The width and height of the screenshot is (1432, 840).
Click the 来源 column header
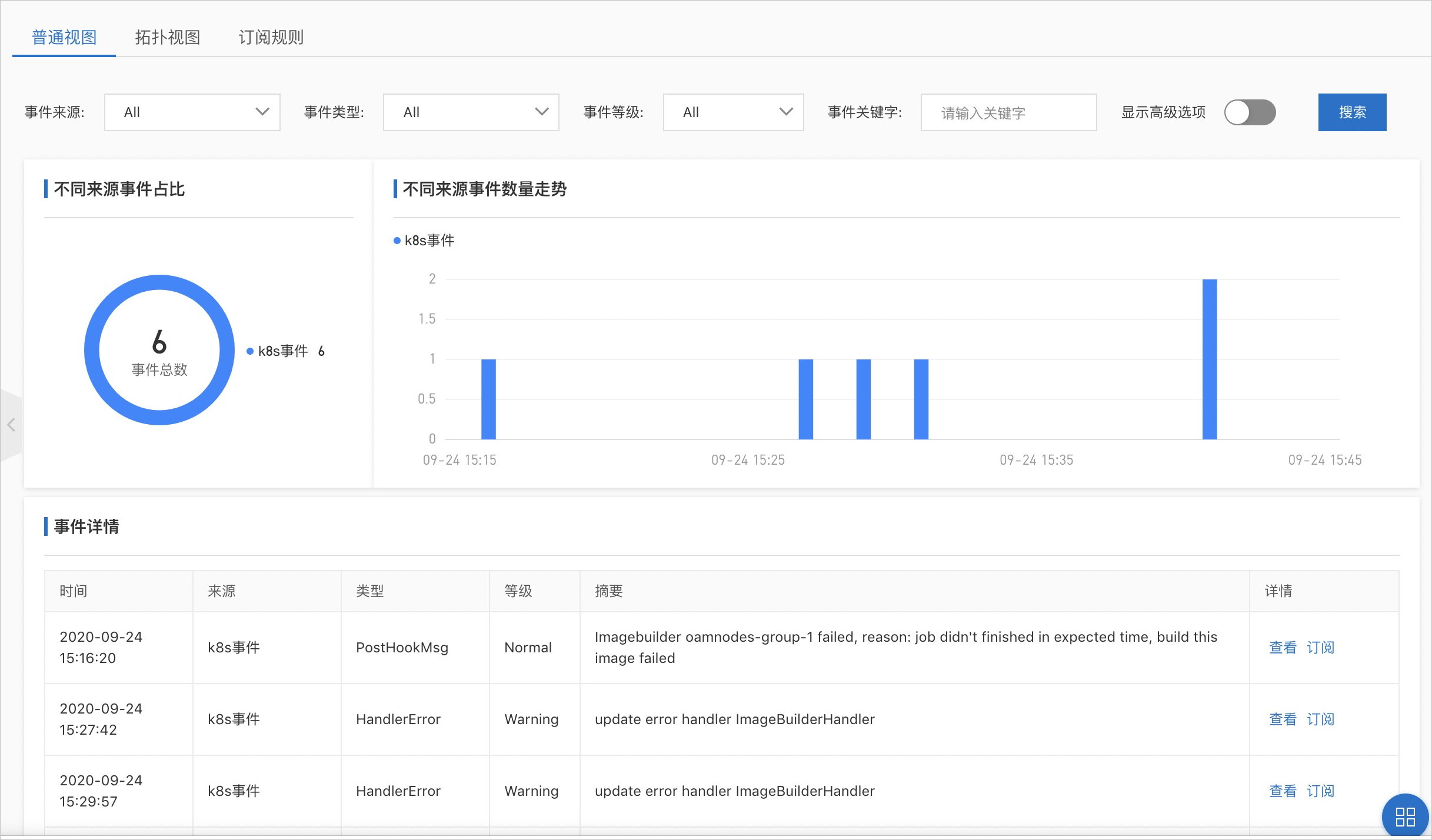[267, 591]
